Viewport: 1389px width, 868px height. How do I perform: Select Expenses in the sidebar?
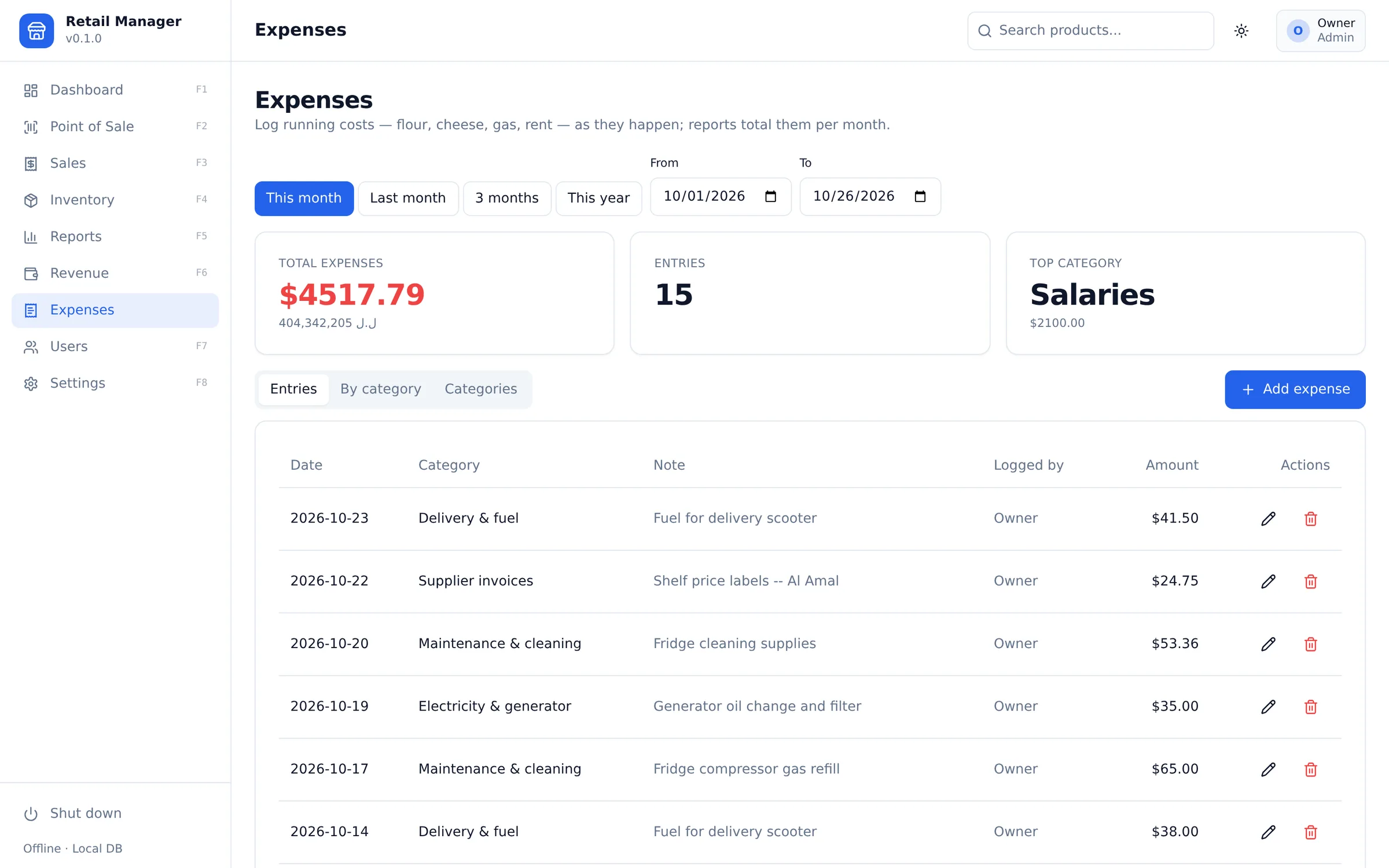[115, 310]
